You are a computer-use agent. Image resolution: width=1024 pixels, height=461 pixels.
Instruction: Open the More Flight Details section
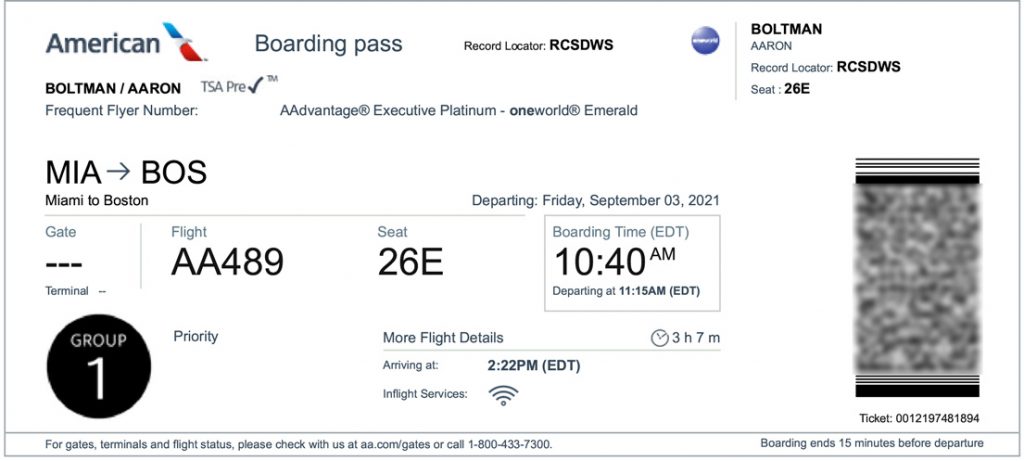443,338
